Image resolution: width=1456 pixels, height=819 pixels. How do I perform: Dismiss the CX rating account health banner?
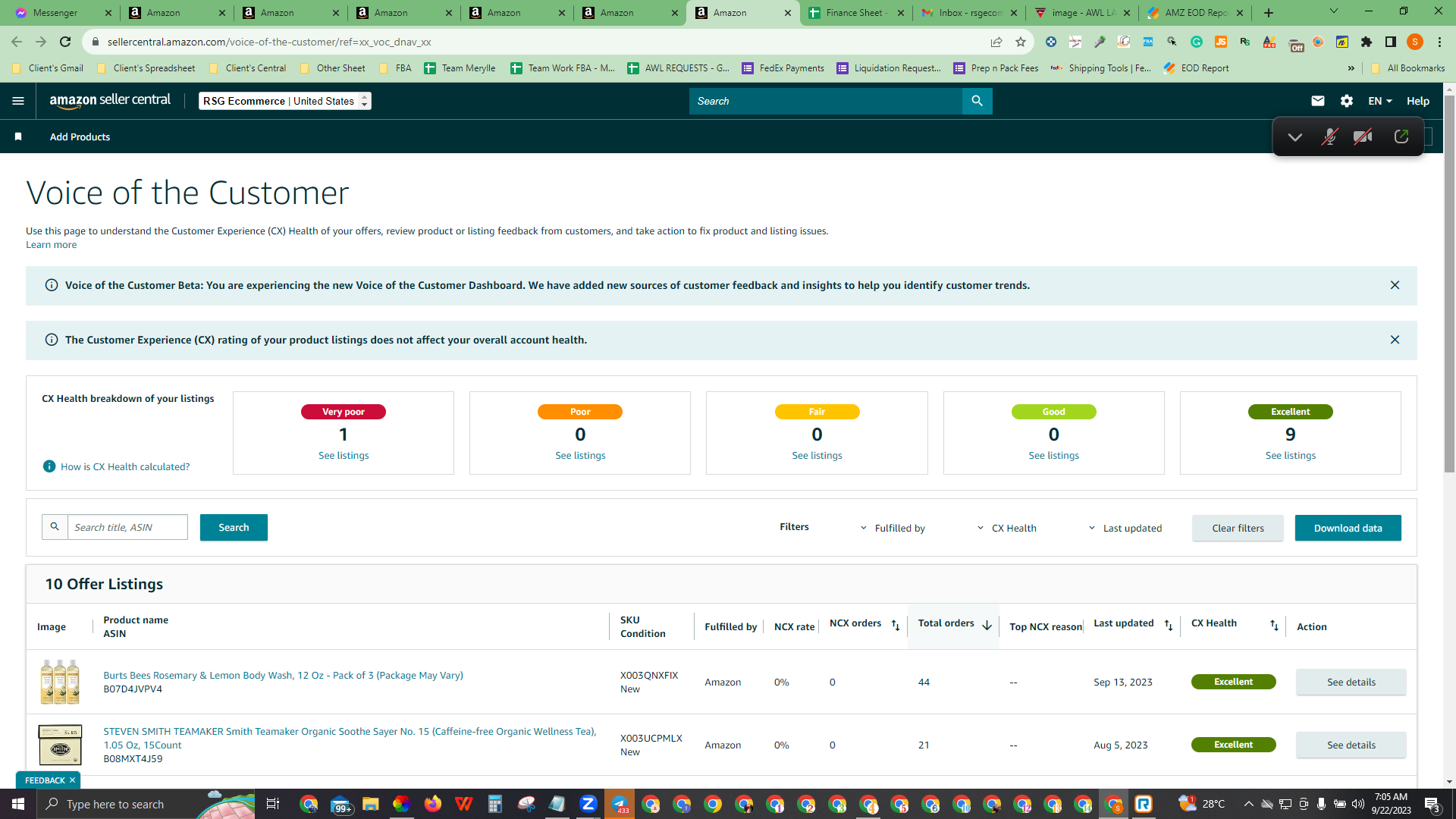1395,340
